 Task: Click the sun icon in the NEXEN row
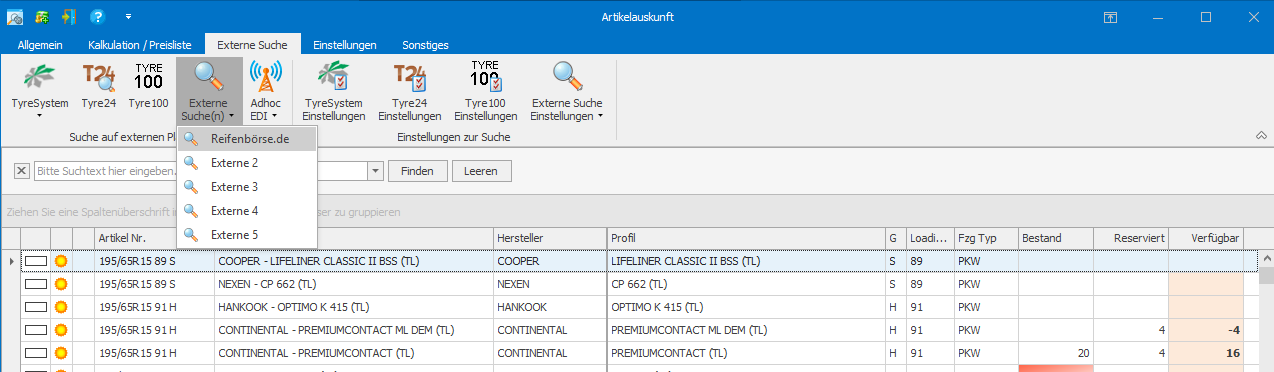61,284
